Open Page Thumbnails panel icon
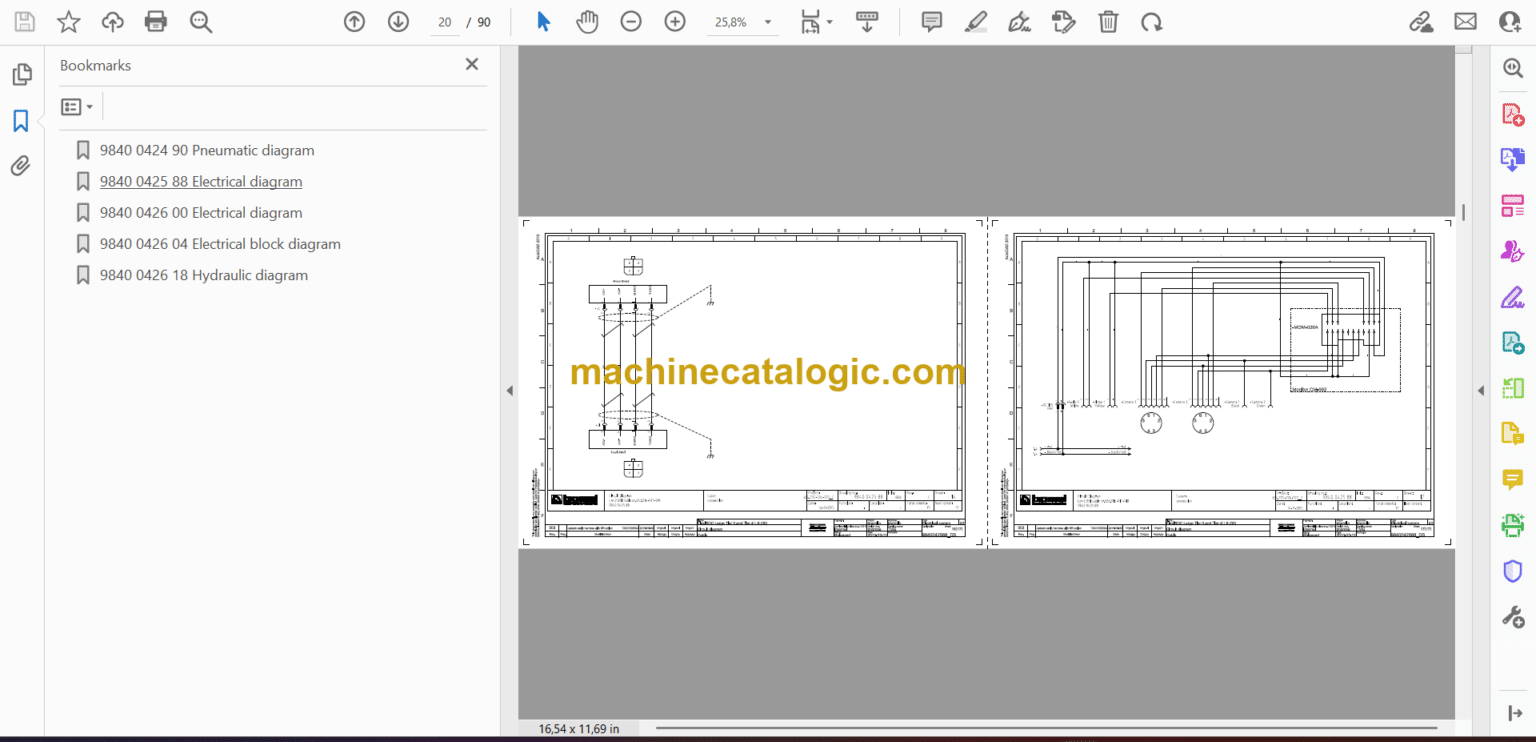Screen dimensions: 1536x742 tap(21, 73)
